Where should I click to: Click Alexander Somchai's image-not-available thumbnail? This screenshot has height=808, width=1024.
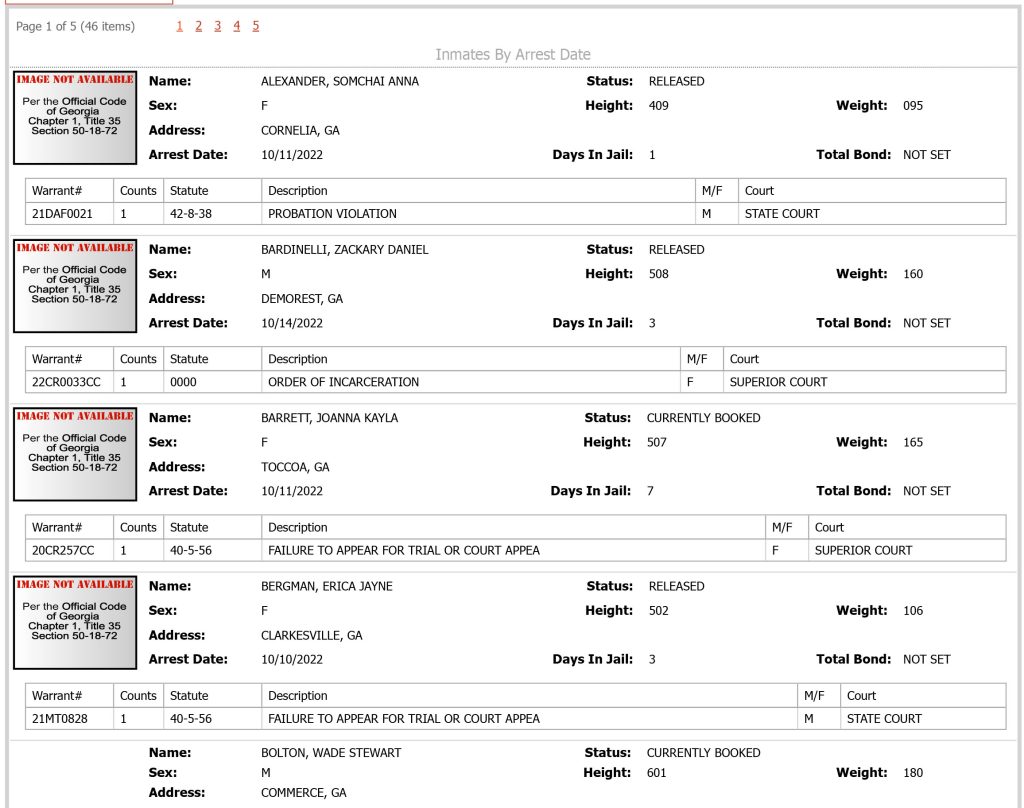point(75,118)
